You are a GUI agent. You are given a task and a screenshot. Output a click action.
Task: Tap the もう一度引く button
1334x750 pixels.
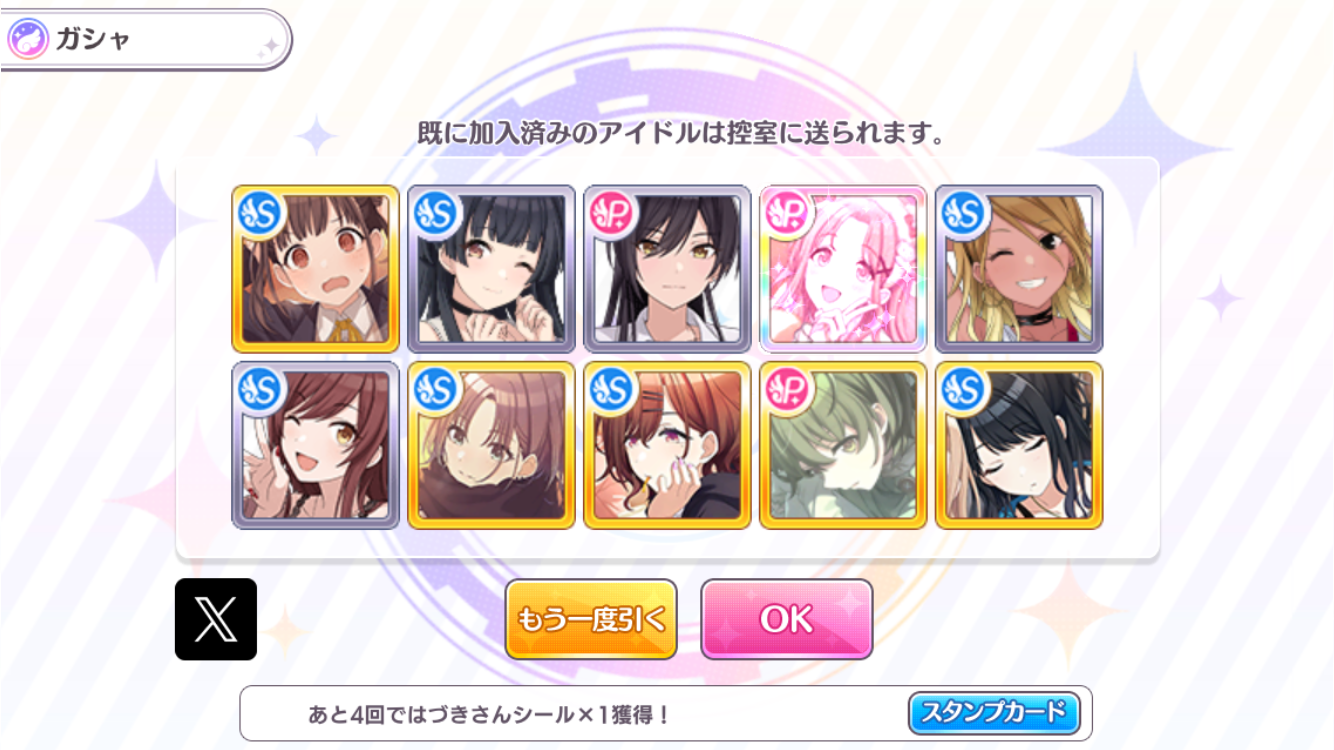(x=591, y=619)
